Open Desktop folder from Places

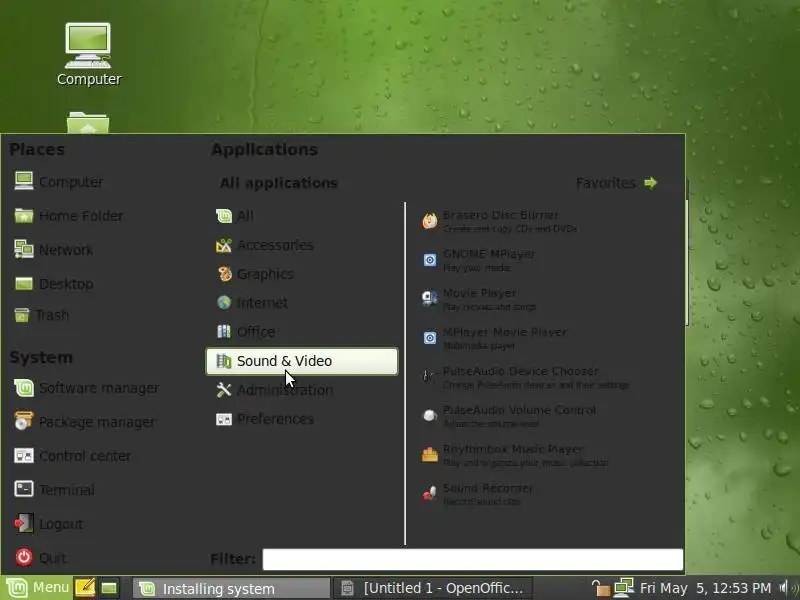54,284
